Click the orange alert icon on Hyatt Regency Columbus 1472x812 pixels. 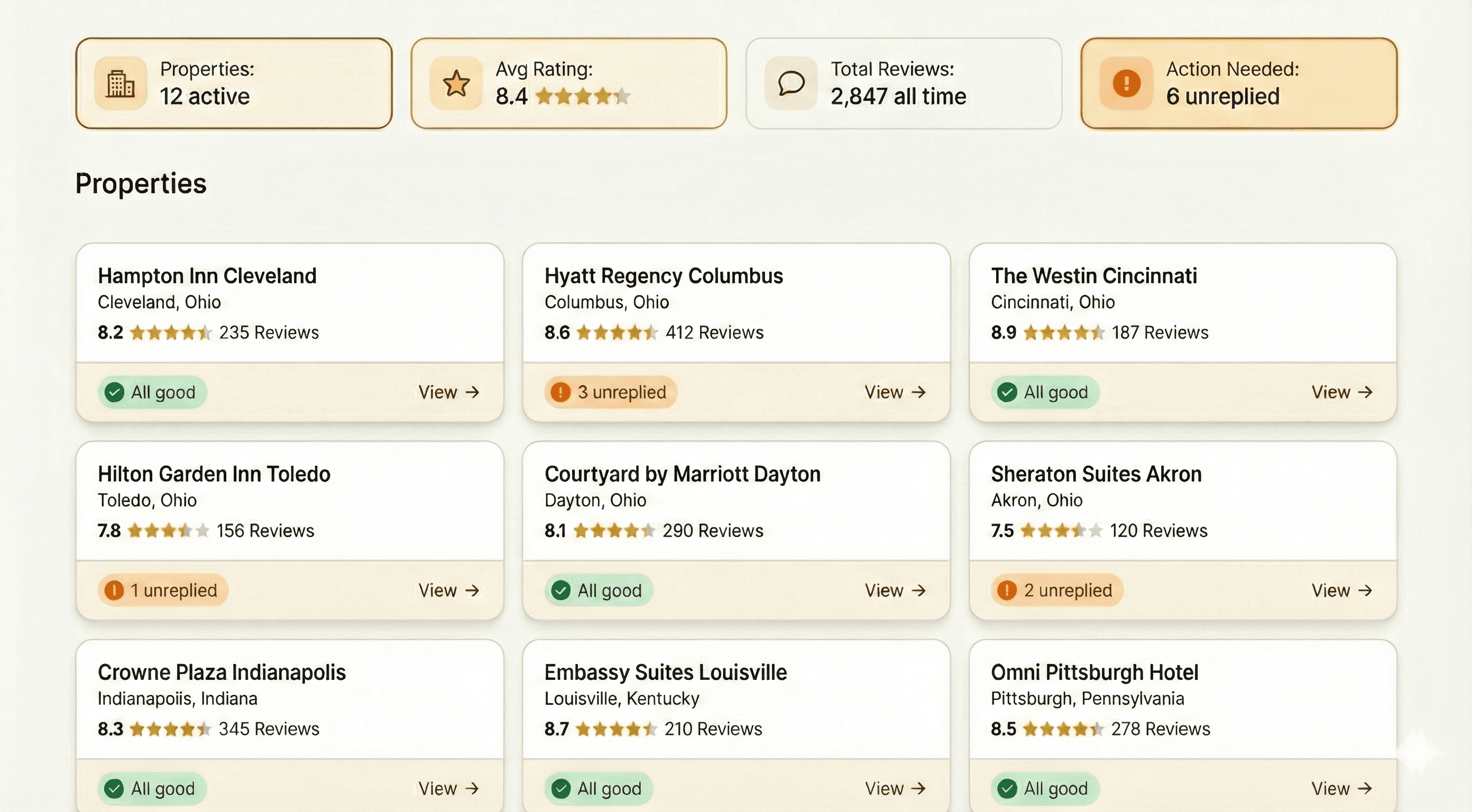pos(560,392)
